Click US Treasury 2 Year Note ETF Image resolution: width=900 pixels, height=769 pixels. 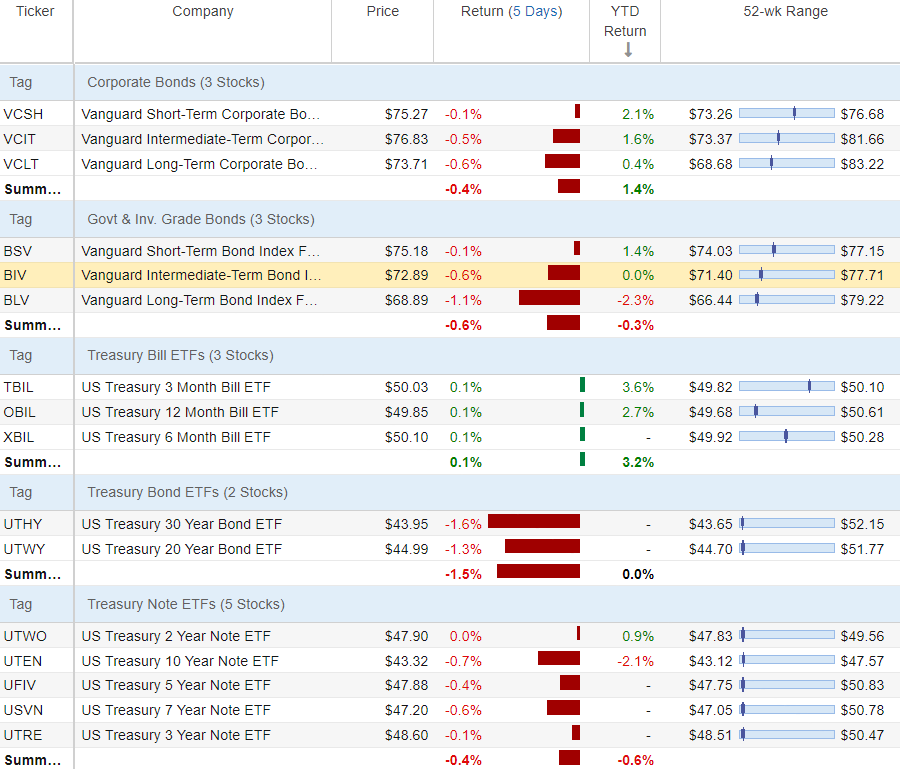point(176,636)
